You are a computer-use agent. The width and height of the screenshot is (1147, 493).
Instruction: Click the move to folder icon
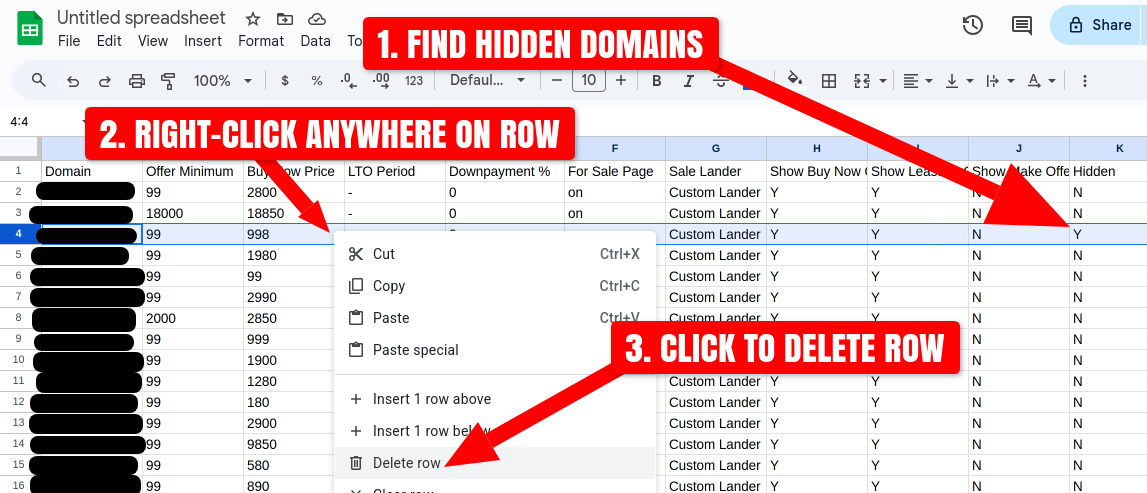pyautogui.click(x=285, y=19)
